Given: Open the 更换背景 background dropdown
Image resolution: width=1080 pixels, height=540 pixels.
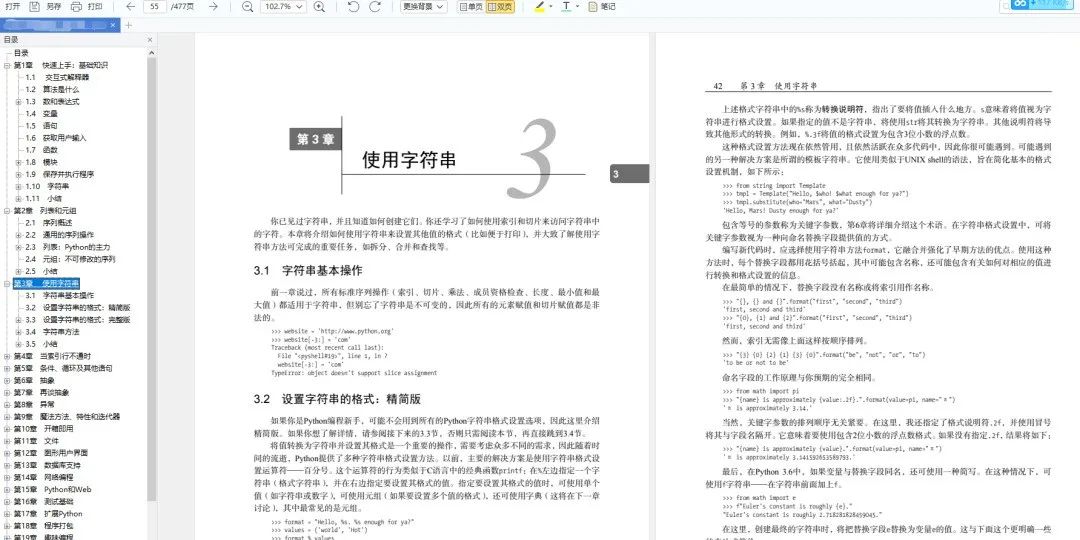Looking at the screenshot, I should (x=424, y=6).
